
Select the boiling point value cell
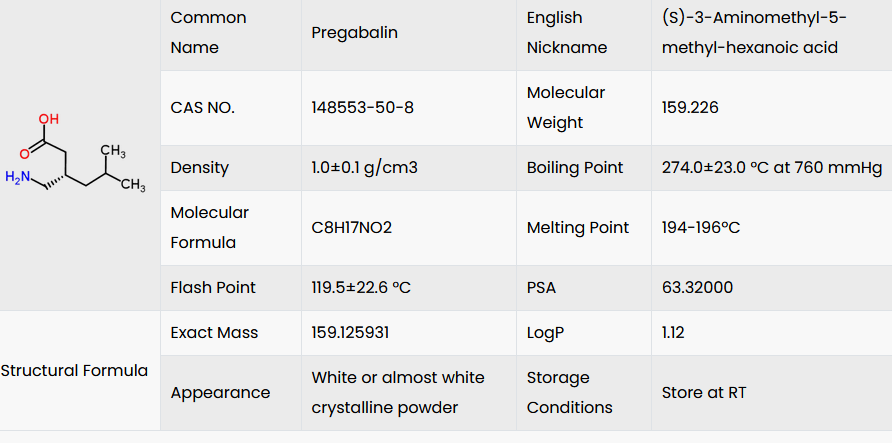click(772, 167)
